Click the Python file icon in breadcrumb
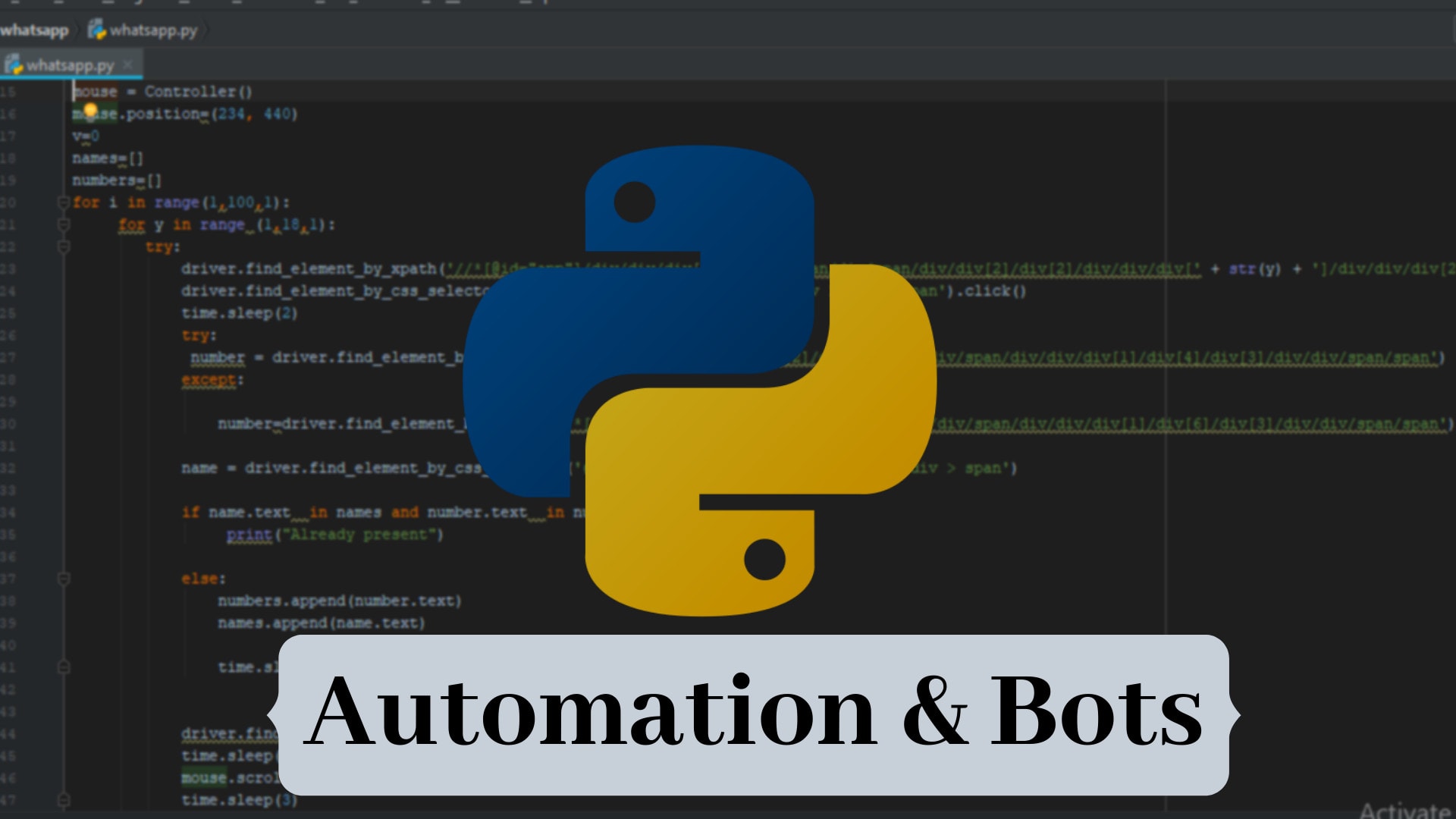This screenshot has height=819, width=1456. [96, 30]
